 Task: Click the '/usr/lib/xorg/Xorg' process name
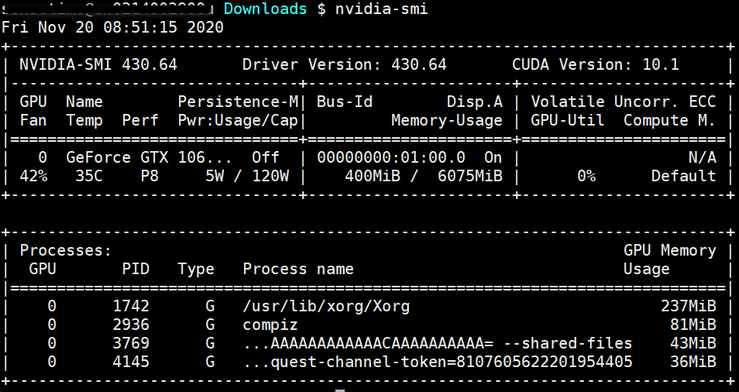click(326, 306)
